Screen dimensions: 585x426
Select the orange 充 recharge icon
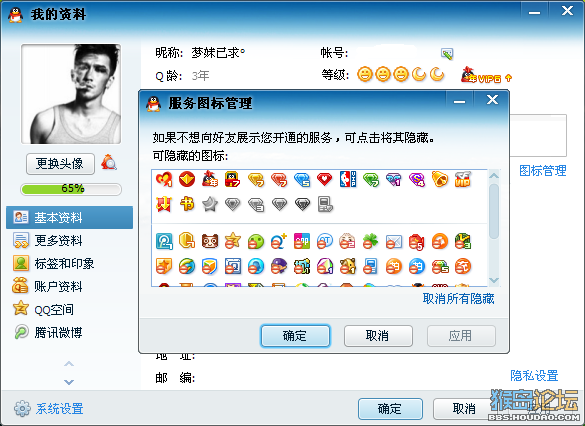click(463, 266)
